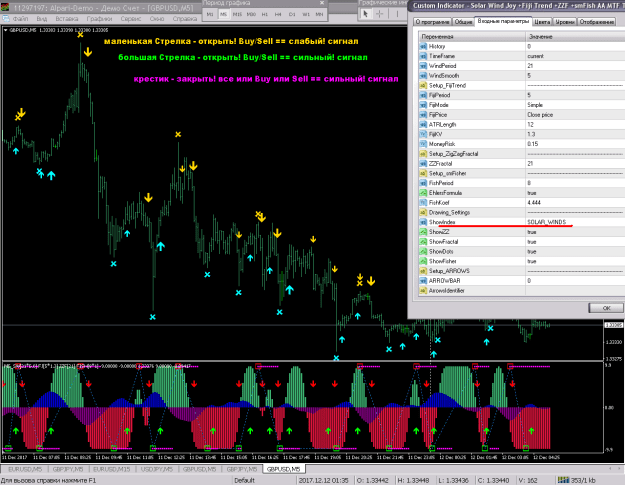Viewport: 625px width, 485px height.
Task: Click the OK button in indicator dialog
Action: (606, 308)
